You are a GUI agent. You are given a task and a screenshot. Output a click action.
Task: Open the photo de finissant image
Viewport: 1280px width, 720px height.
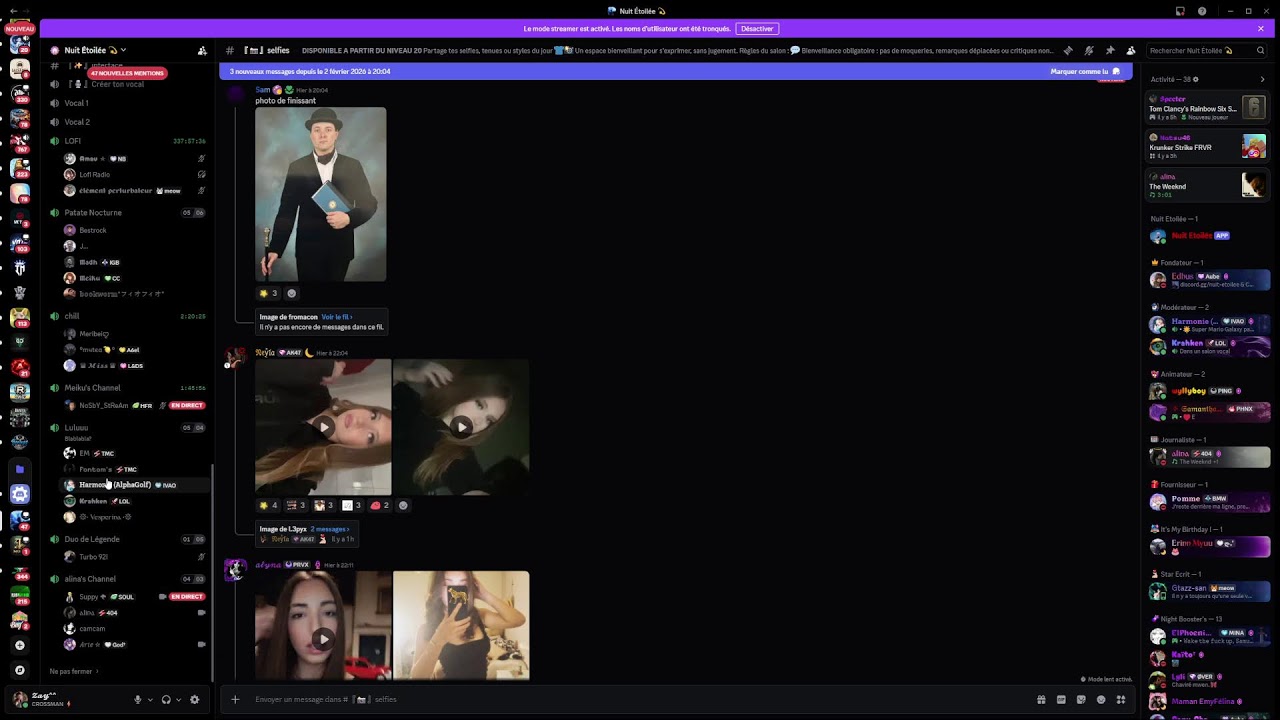320,194
